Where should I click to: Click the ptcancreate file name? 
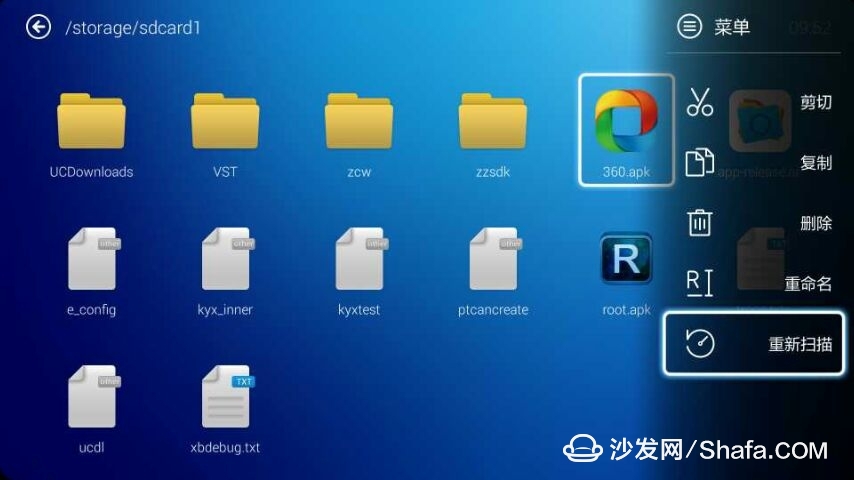(493, 310)
